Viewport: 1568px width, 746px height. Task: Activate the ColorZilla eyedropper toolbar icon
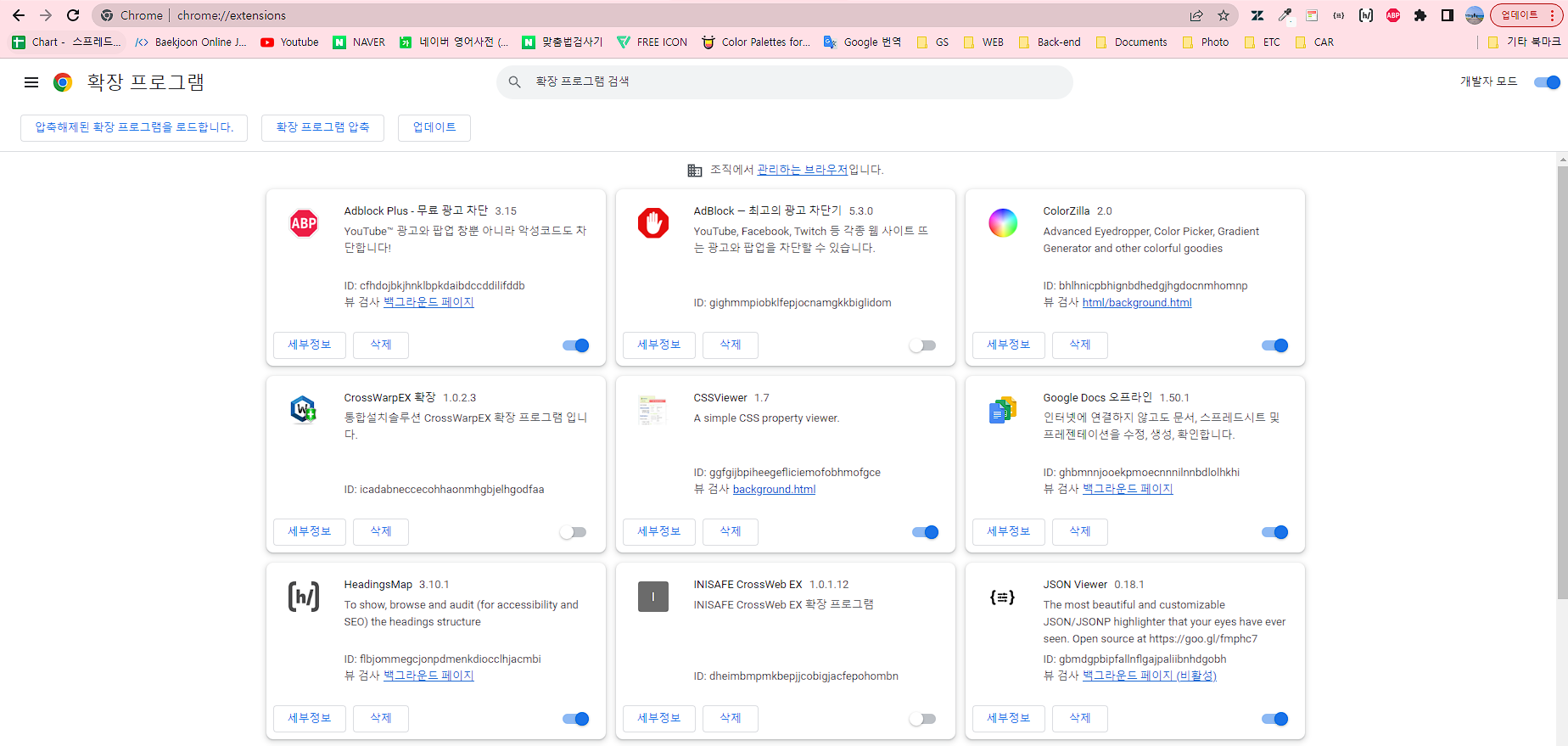(1285, 15)
